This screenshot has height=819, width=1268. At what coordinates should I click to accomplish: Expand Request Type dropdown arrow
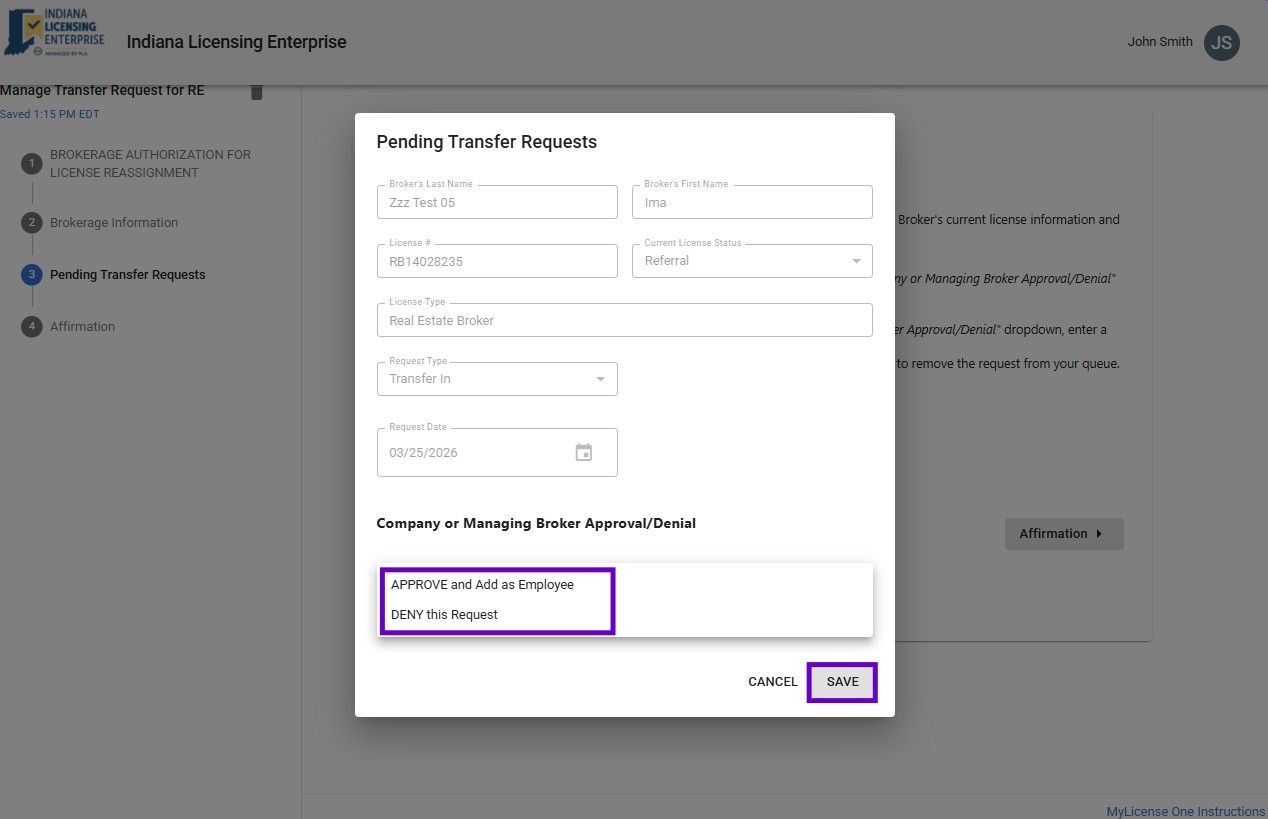(600, 379)
